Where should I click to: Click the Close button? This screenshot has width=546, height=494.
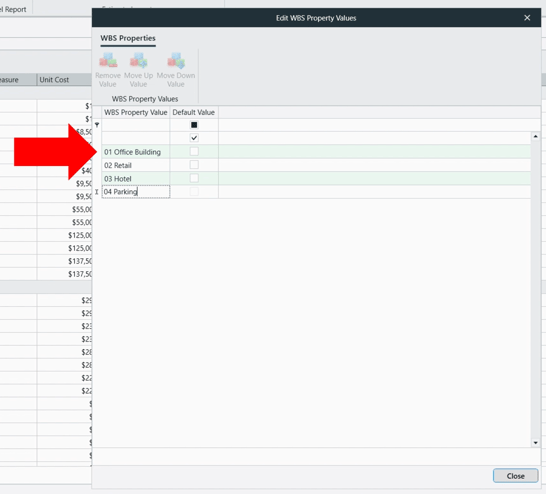pos(515,476)
